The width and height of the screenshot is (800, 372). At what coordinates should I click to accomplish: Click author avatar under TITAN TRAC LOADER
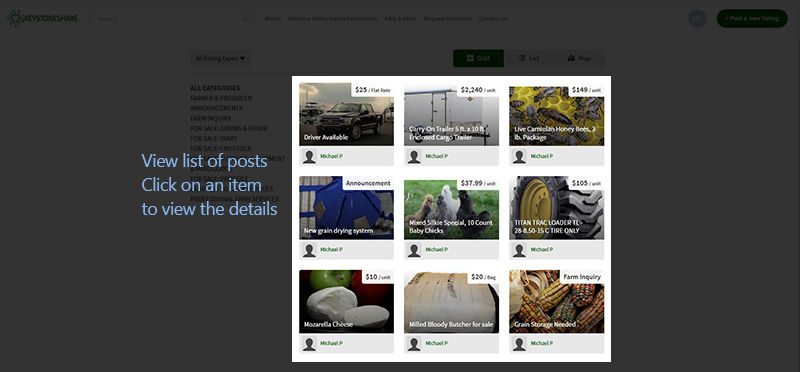[x=519, y=250]
